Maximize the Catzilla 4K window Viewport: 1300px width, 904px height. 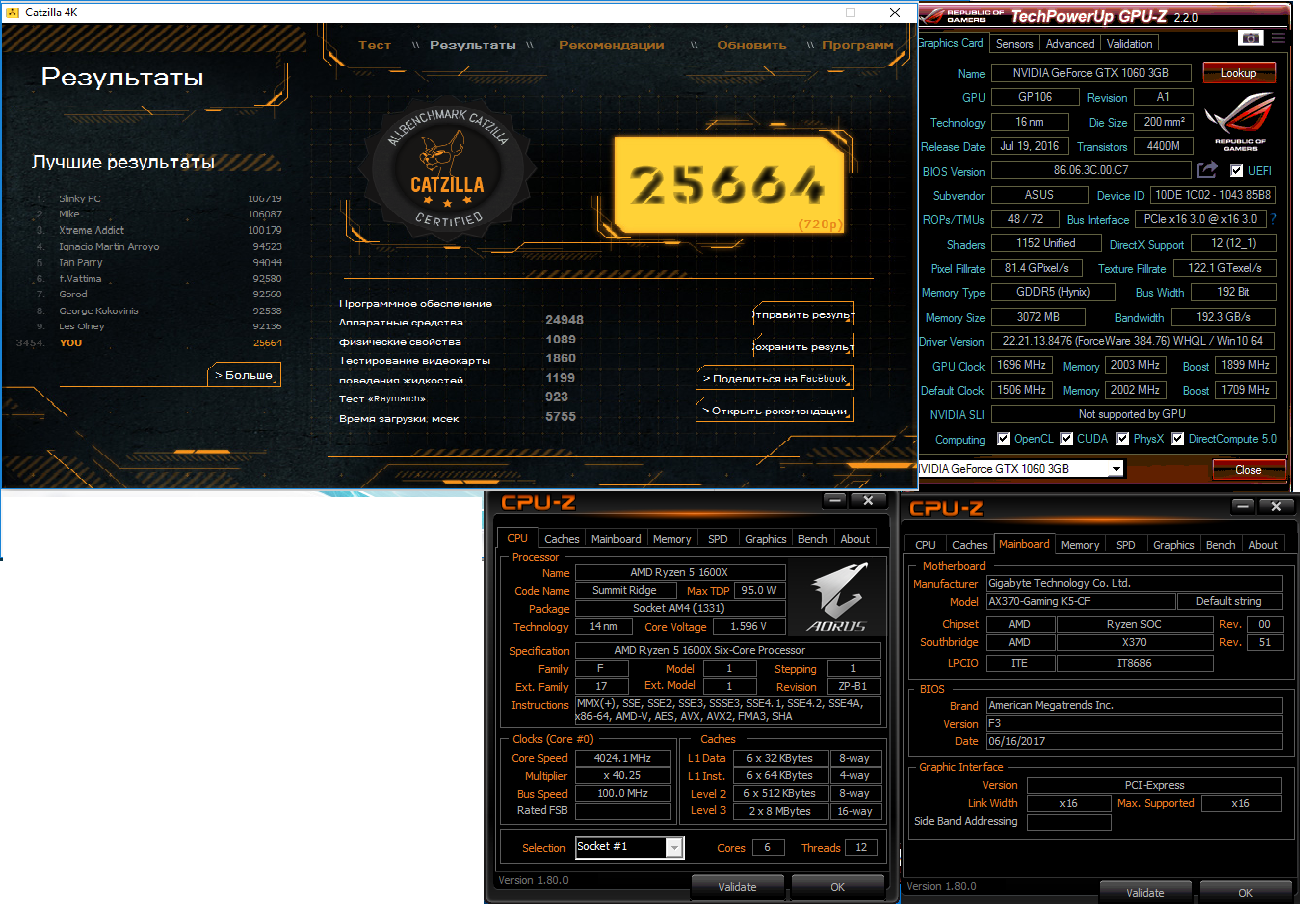(851, 12)
